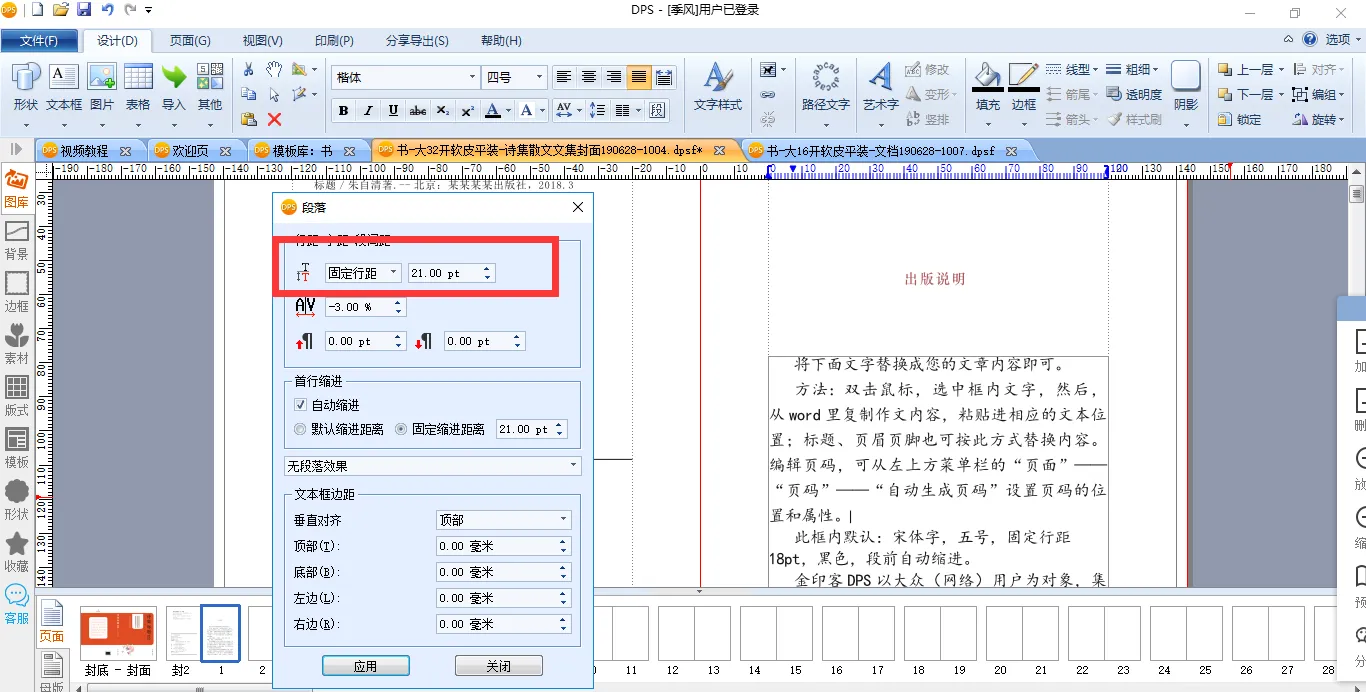The width and height of the screenshot is (1366, 692).
Task: Click the 应用 apply button
Action: pyautogui.click(x=365, y=666)
